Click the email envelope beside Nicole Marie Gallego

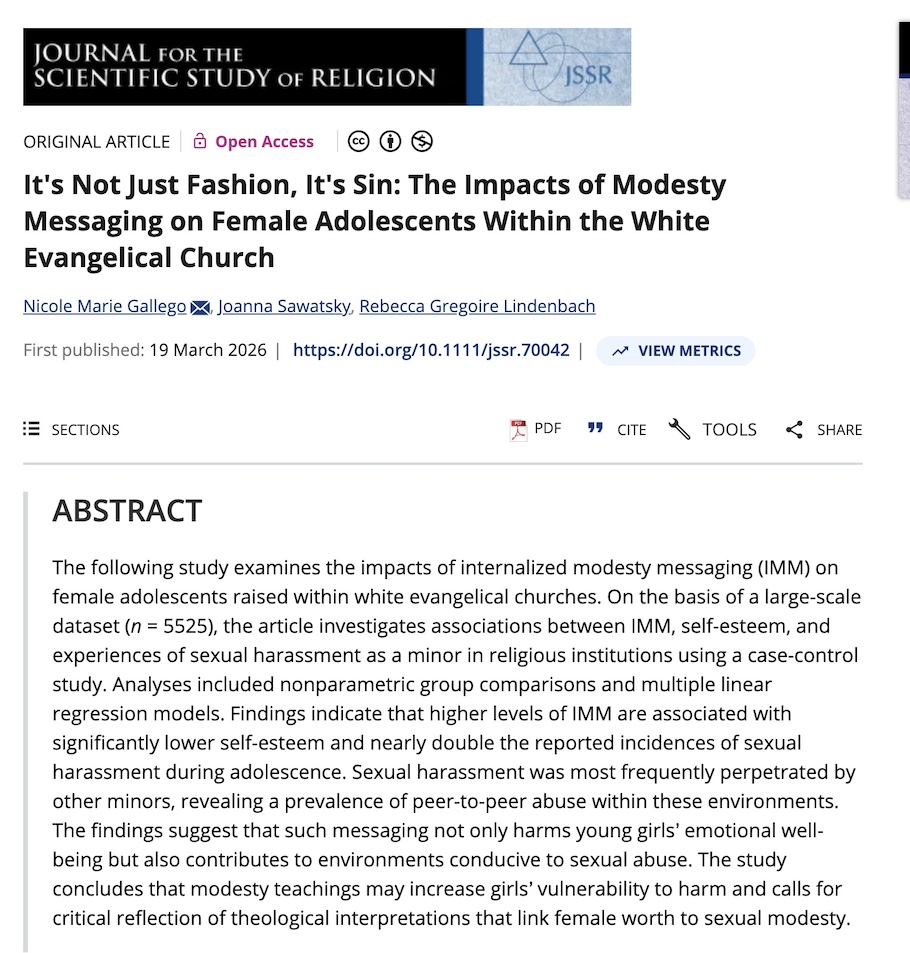200,307
